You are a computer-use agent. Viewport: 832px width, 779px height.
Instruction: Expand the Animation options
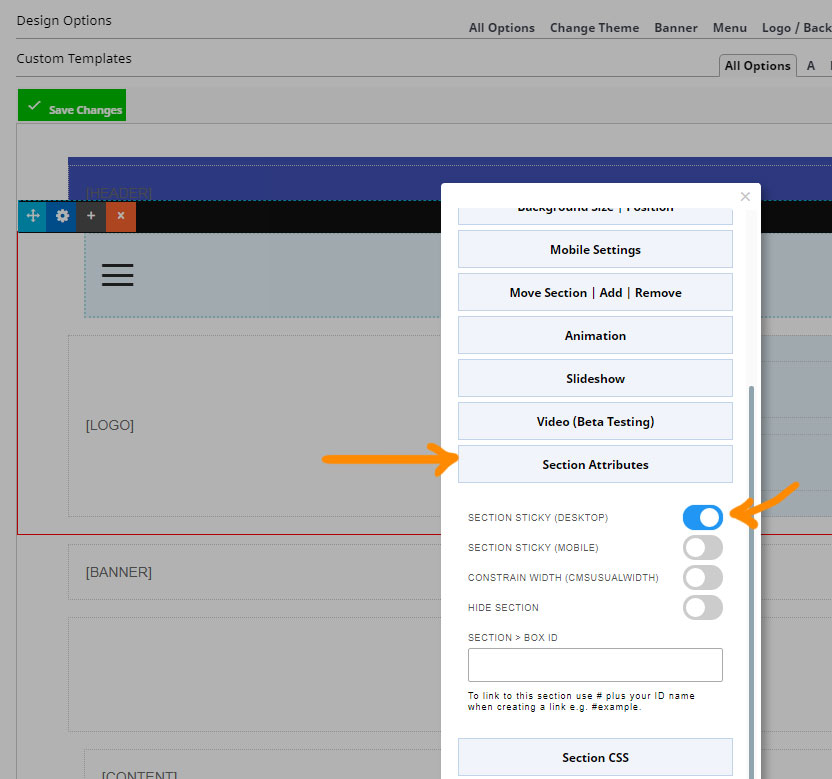pos(595,336)
